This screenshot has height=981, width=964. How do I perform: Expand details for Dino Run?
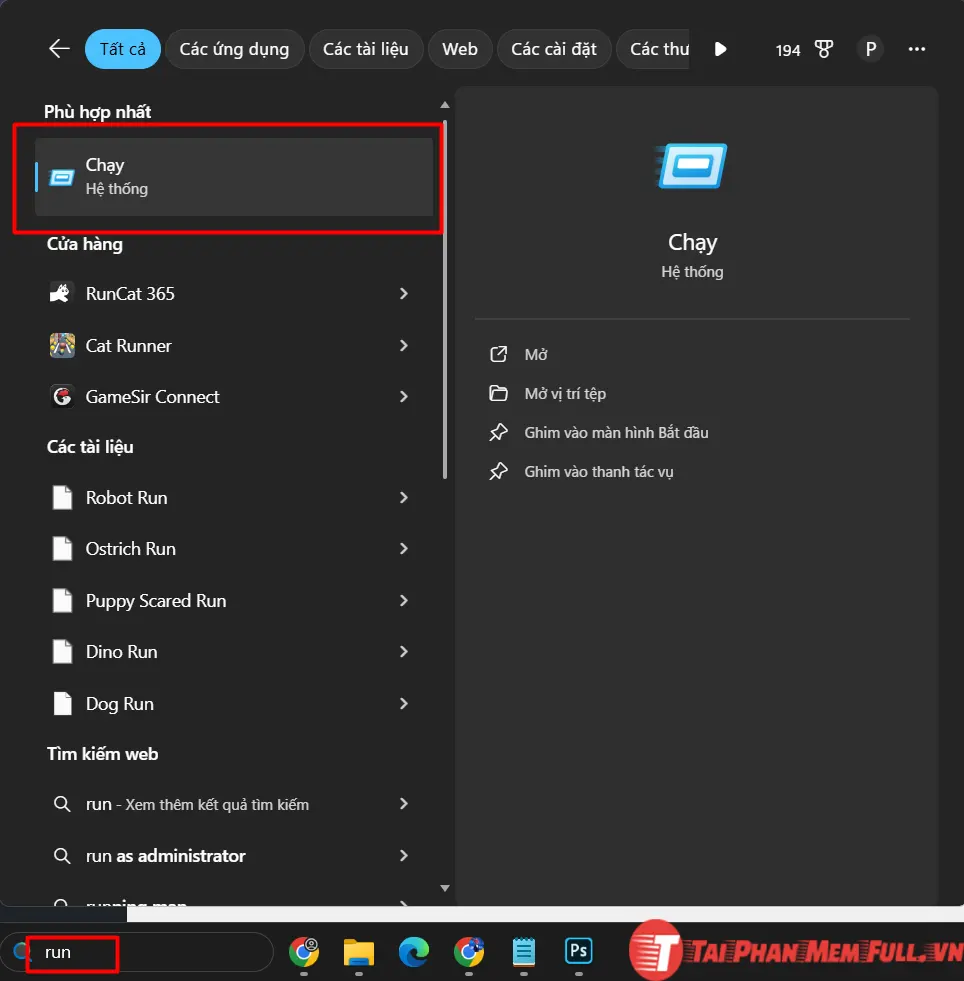click(x=404, y=652)
